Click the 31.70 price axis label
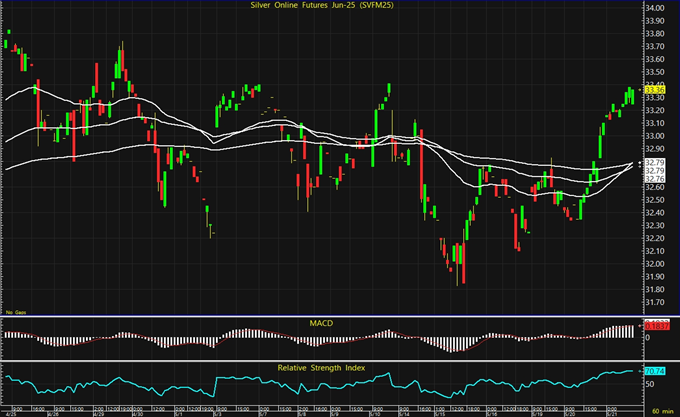 tap(656, 301)
